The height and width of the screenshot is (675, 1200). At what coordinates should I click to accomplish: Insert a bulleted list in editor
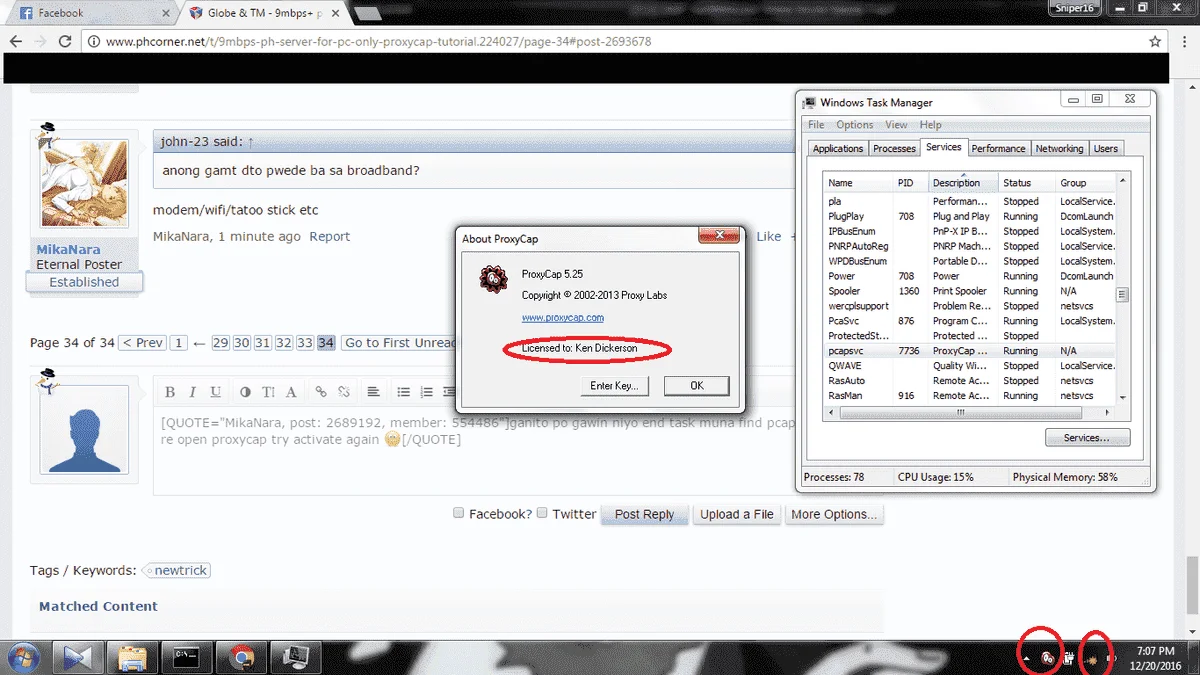[x=404, y=392]
